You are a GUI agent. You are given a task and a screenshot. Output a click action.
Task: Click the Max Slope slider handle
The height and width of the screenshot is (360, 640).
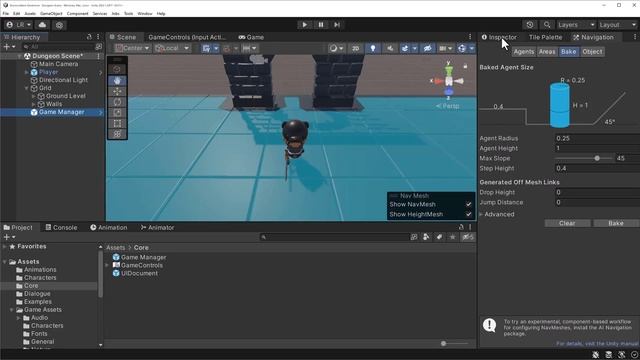pos(597,158)
